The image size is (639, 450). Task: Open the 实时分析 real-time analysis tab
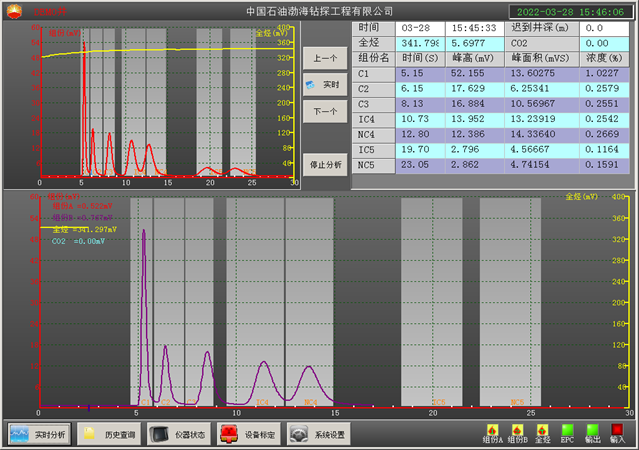click(x=40, y=434)
